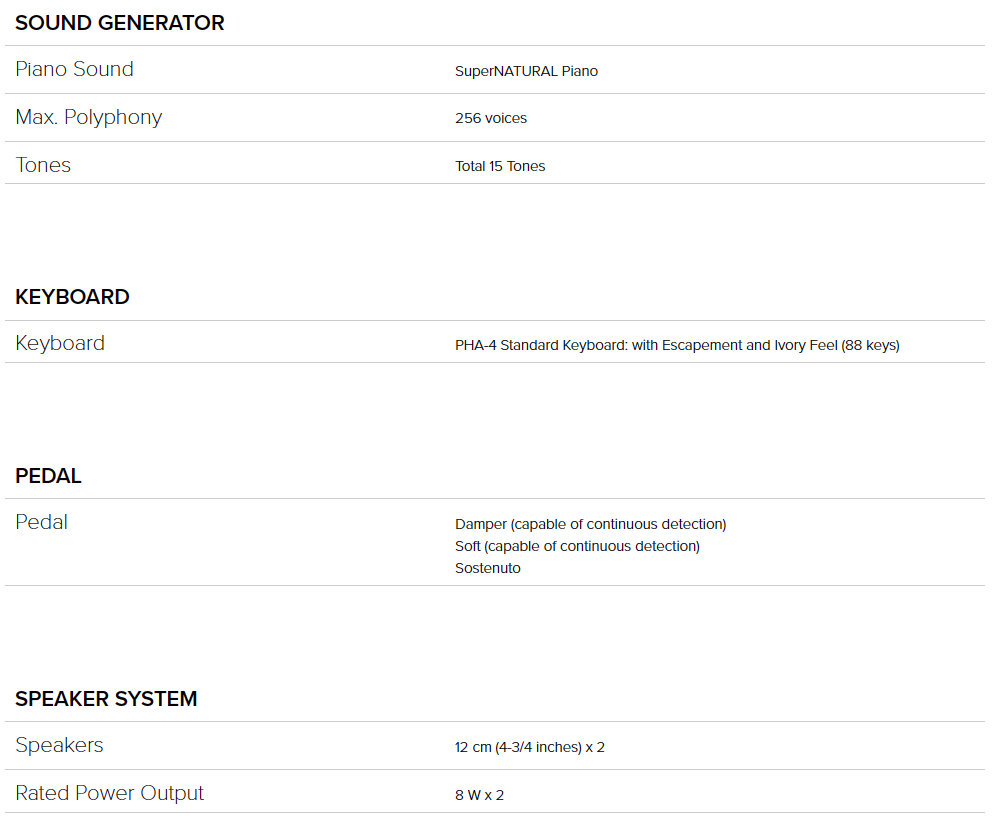997x827 pixels.
Task: Click the Pedal row label
Action: [x=41, y=522]
